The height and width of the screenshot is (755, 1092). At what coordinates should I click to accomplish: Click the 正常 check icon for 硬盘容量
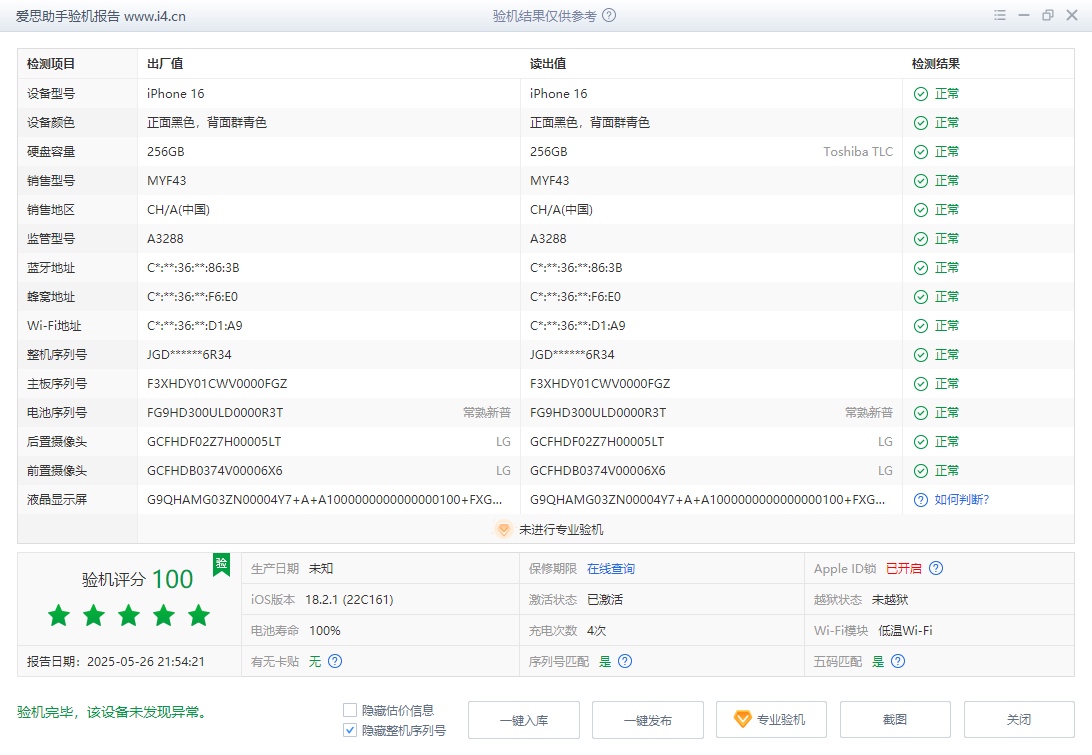click(x=921, y=152)
